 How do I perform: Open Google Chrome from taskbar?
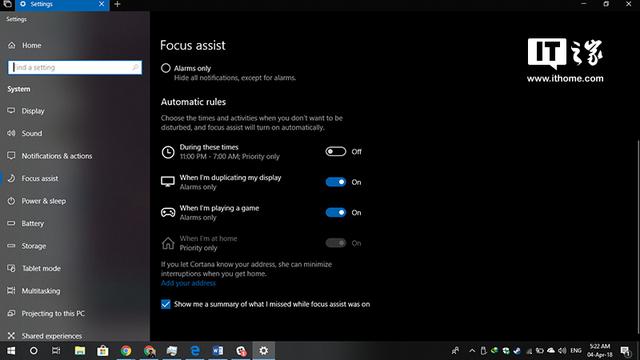pos(126,351)
